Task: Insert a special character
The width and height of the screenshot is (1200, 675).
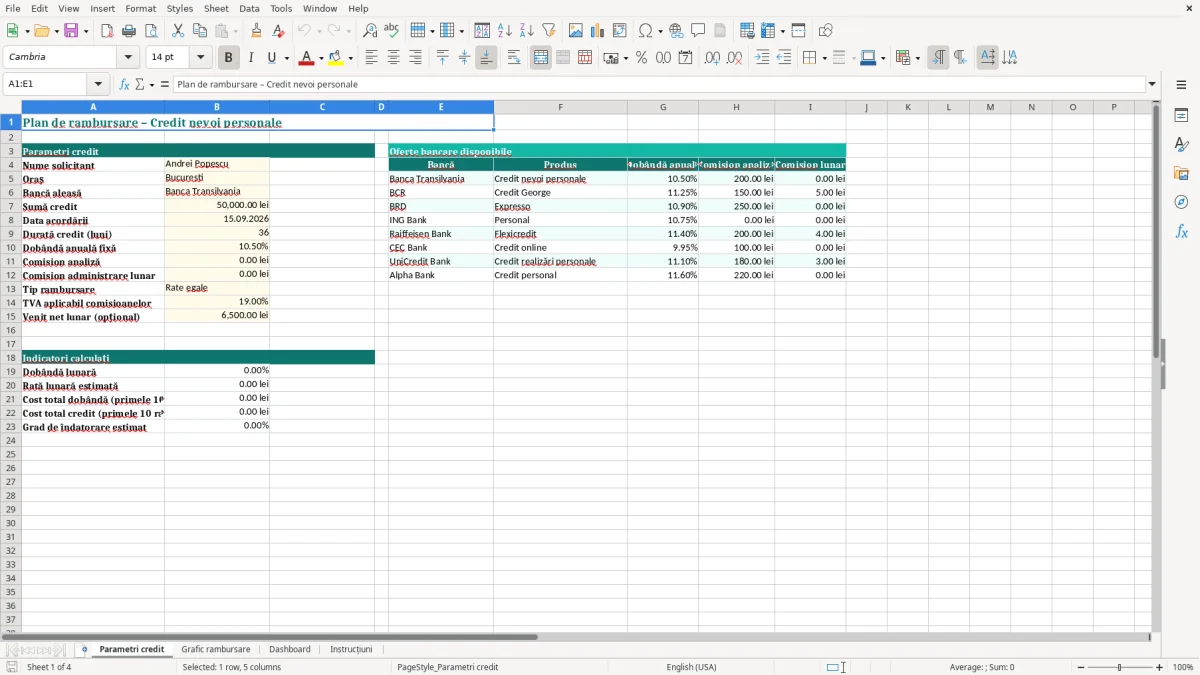Action: point(645,31)
